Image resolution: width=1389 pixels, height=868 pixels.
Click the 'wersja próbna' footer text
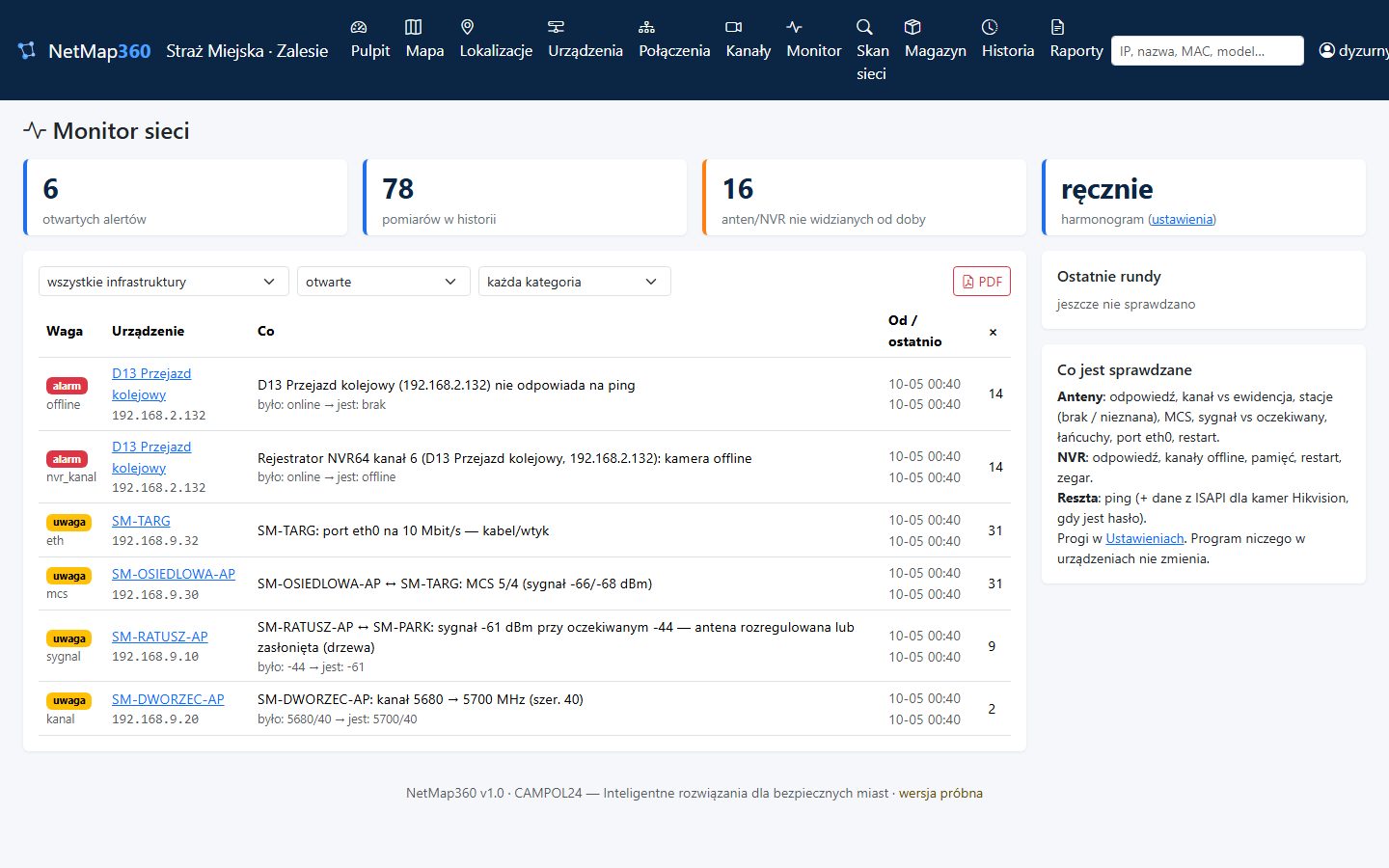[x=940, y=793]
